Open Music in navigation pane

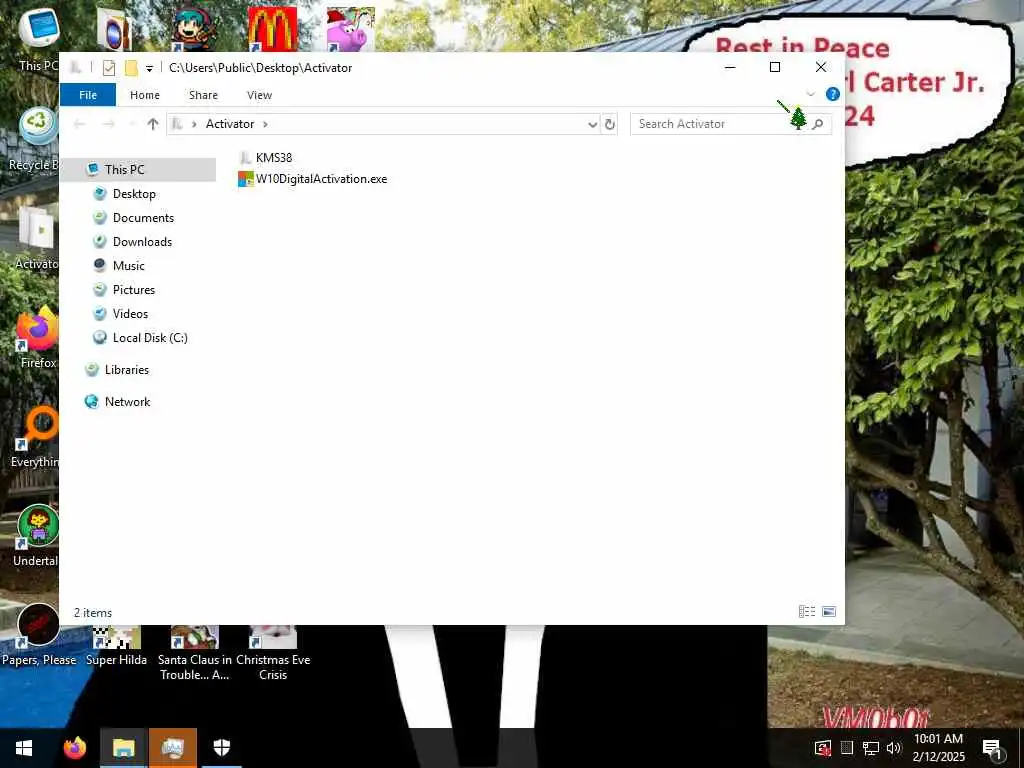click(x=129, y=266)
